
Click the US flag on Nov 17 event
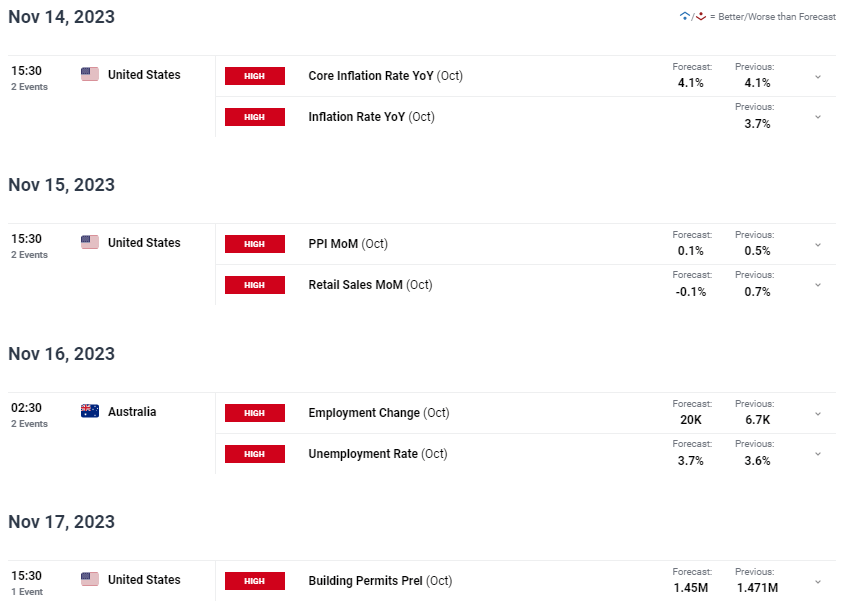point(90,579)
